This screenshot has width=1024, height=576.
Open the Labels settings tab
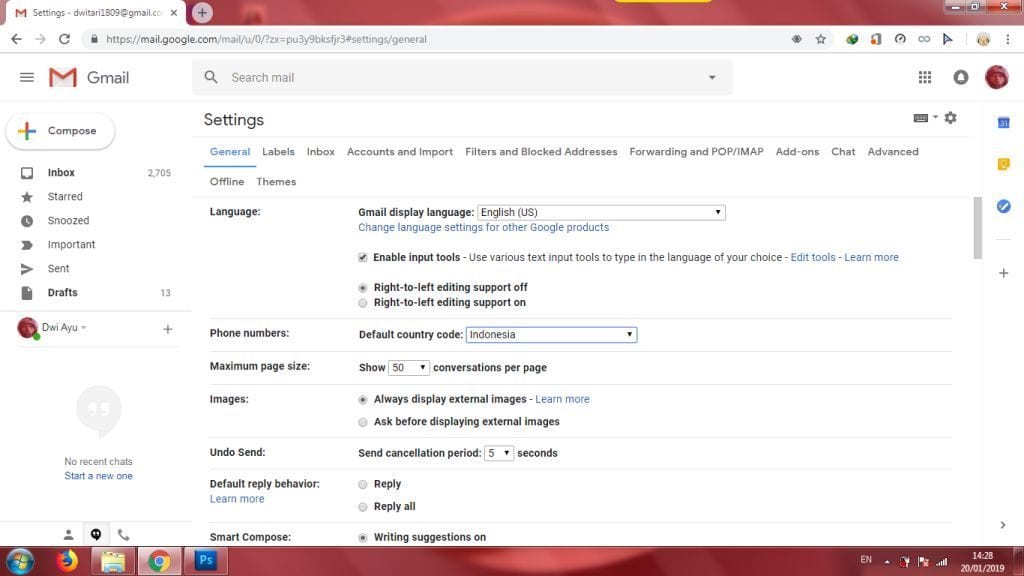tap(278, 152)
